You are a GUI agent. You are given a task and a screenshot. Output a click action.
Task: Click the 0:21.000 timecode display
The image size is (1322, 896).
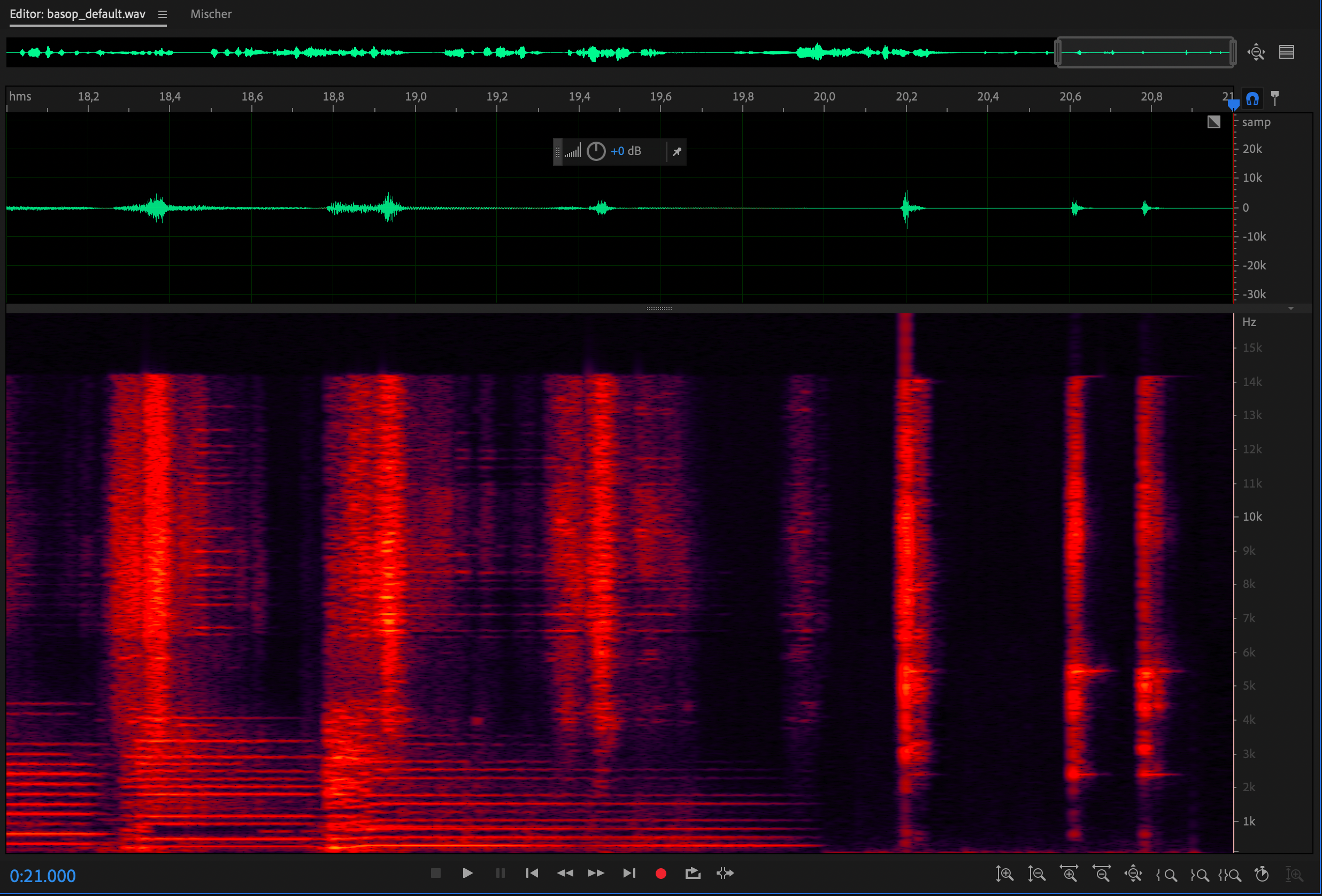[x=43, y=876]
